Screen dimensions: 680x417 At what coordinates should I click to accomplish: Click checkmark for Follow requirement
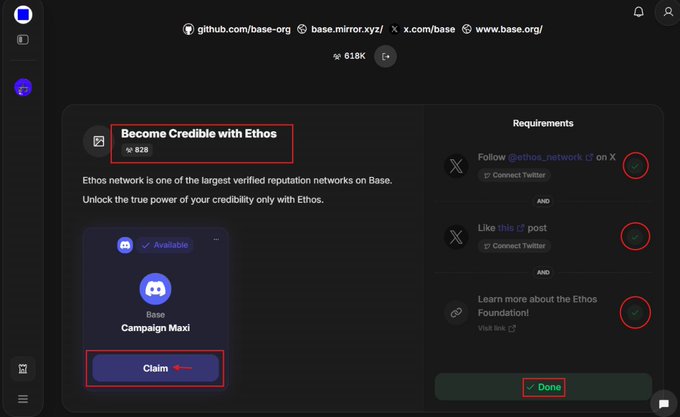tap(635, 166)
